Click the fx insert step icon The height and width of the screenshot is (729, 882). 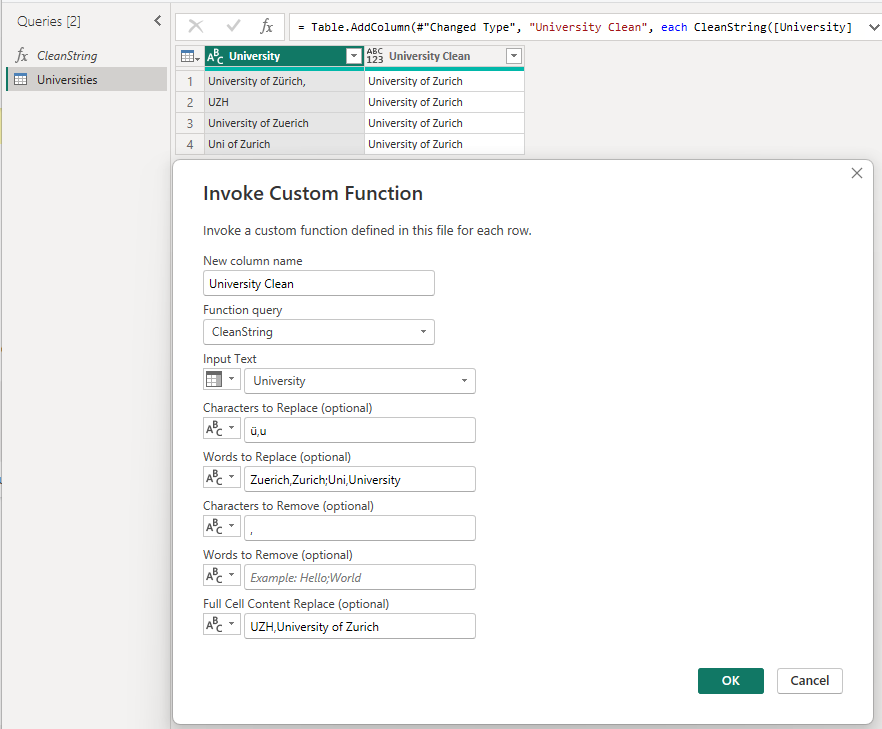click(266, 27)
